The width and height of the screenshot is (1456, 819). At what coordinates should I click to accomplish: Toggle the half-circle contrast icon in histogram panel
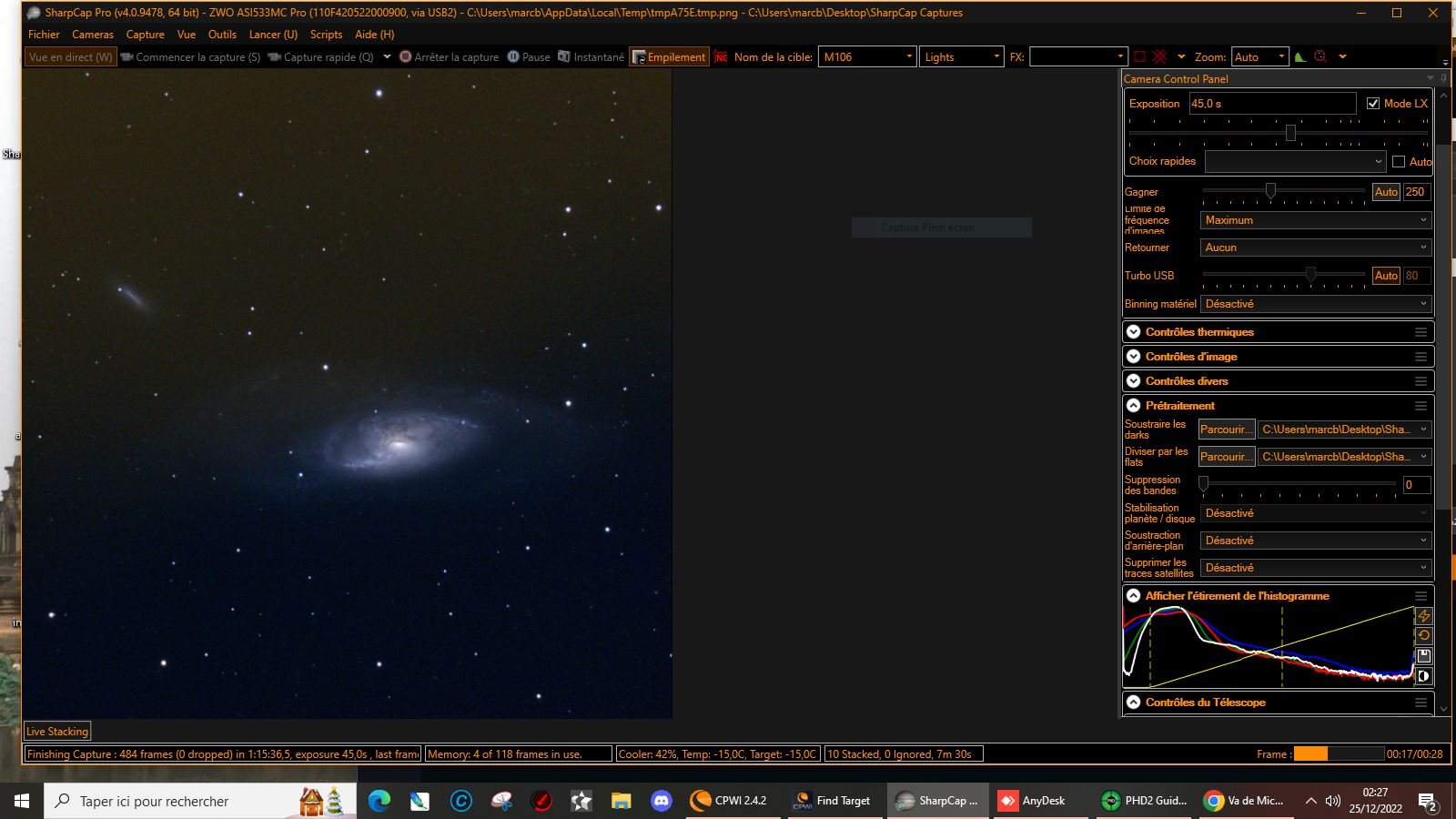tap(1424, 676)
